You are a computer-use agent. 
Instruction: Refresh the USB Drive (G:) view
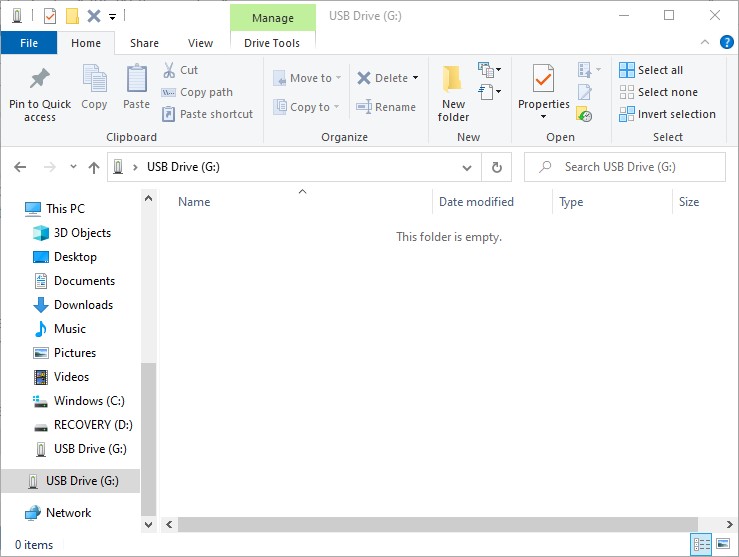point(497,167)
